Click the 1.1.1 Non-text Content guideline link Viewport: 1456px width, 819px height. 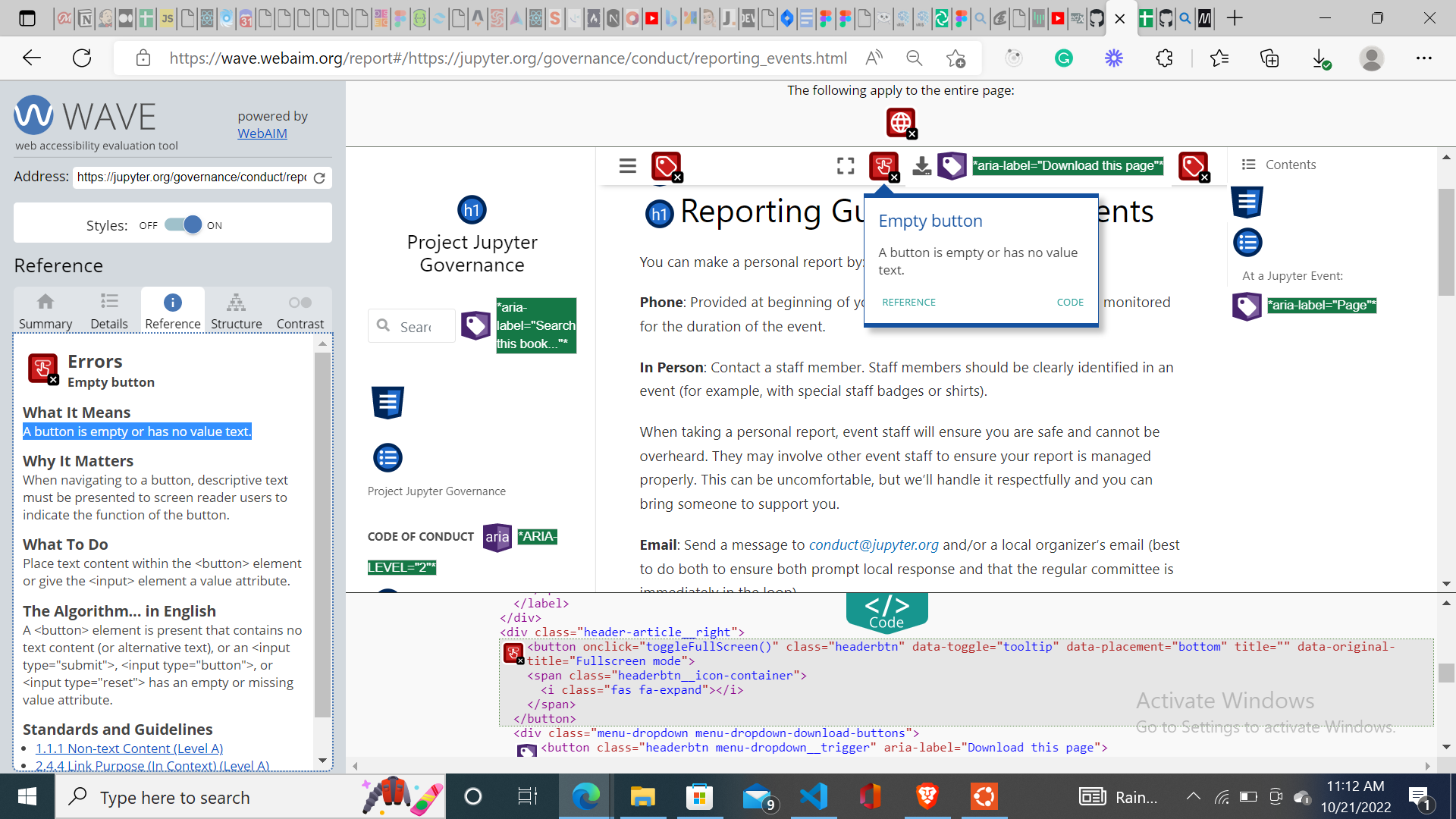pos(130,748)
